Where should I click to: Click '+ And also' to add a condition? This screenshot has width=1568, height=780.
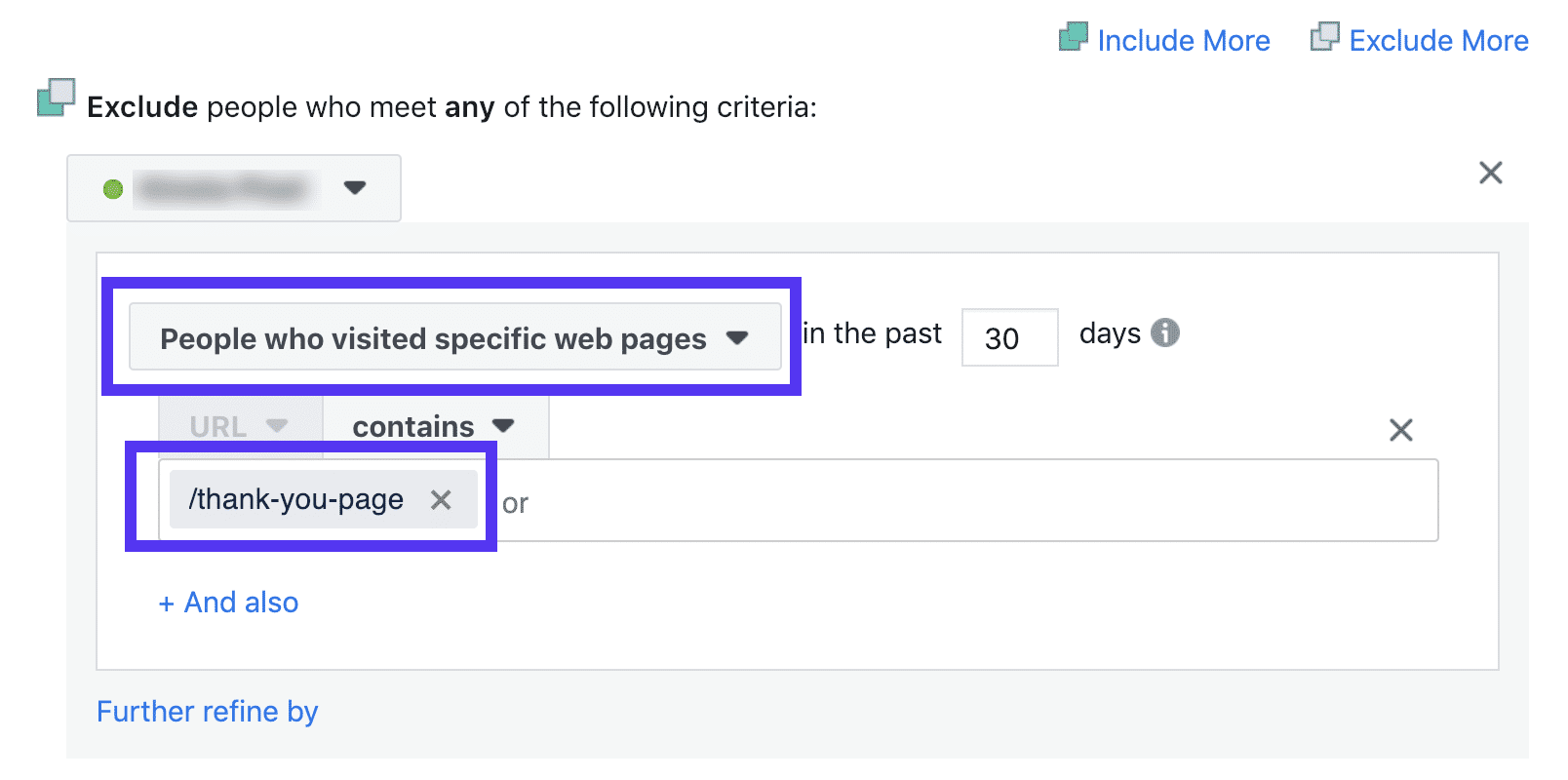pyautogui.click(x=228, y=602)
